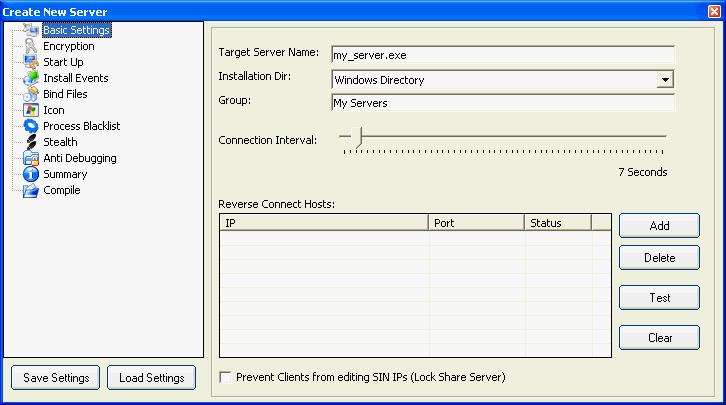
Task: Enable Prevent Clients from editing SIN IPs
Action: (225, 377)
